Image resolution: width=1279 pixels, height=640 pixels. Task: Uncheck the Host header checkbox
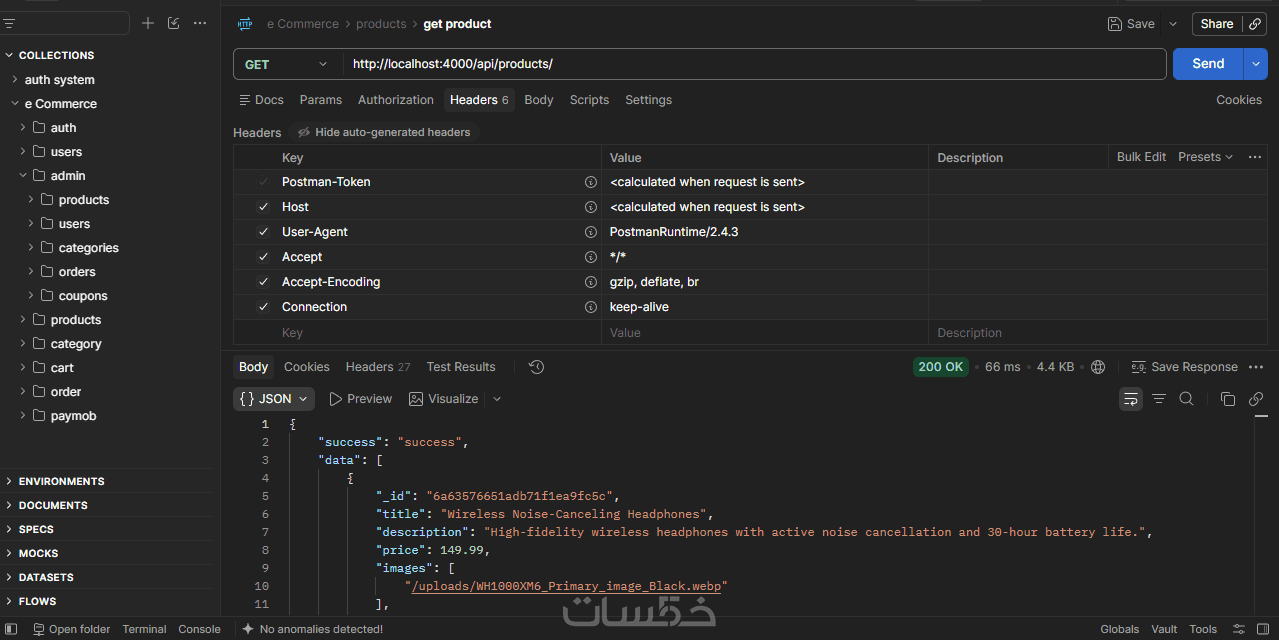[263, 207]
